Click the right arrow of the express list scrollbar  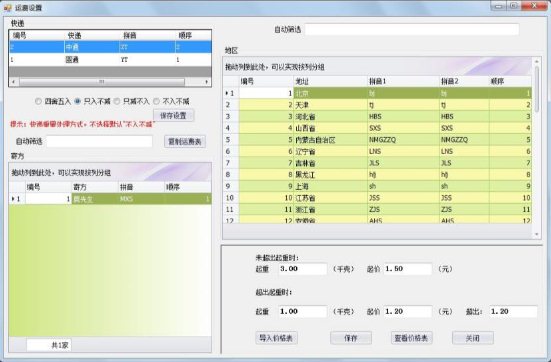pos(207,82)
